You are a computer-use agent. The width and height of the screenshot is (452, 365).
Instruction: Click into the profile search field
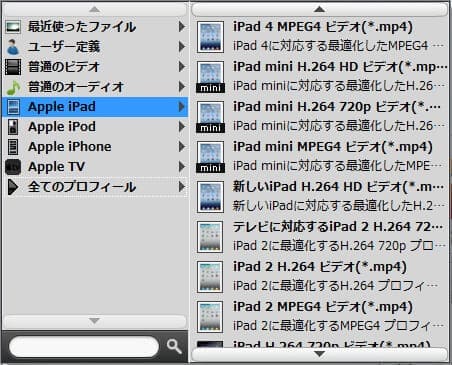tap(84, 347)
